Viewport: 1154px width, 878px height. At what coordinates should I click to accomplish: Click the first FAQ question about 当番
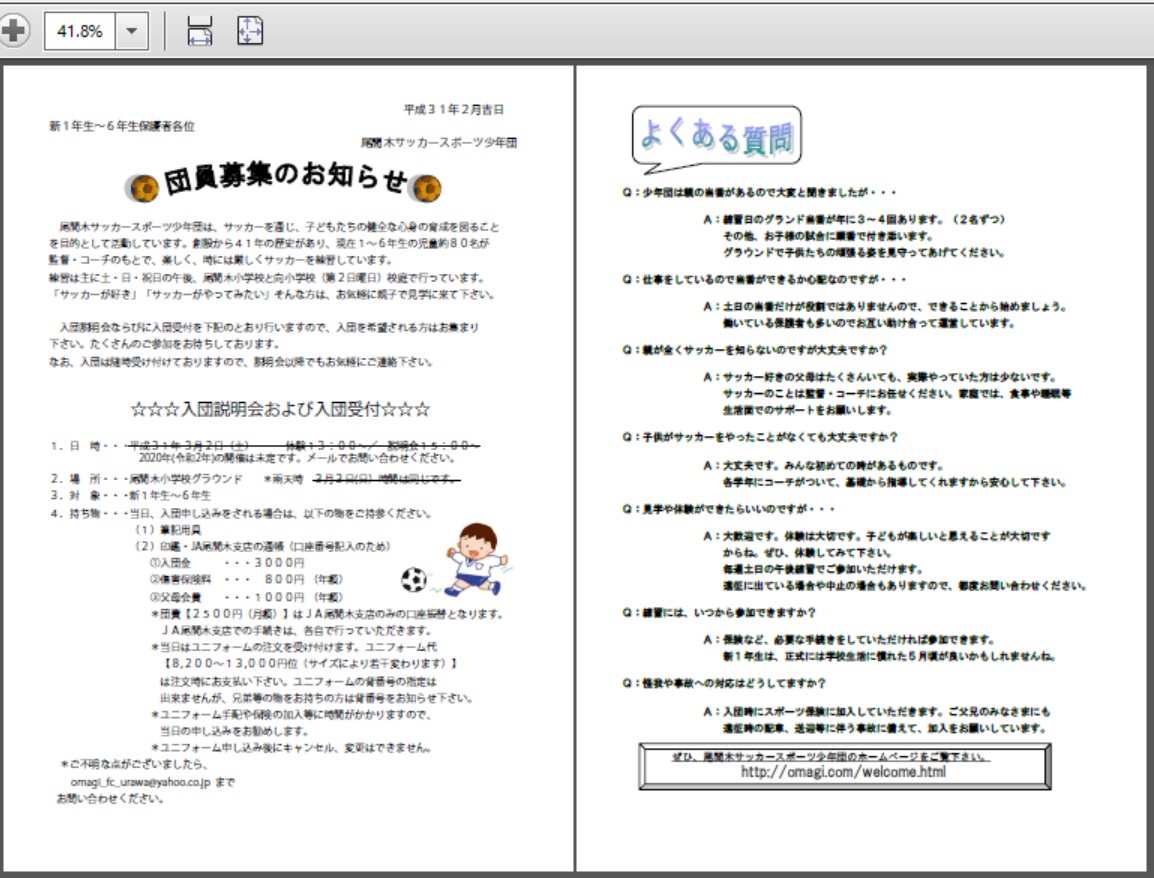pos(759,192)
